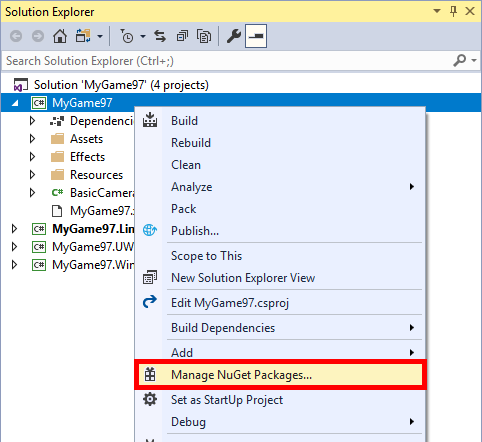Choose Rebuild from the context menu
The height and width of the screenshot is (442, 482).
[x=280, y=143]
